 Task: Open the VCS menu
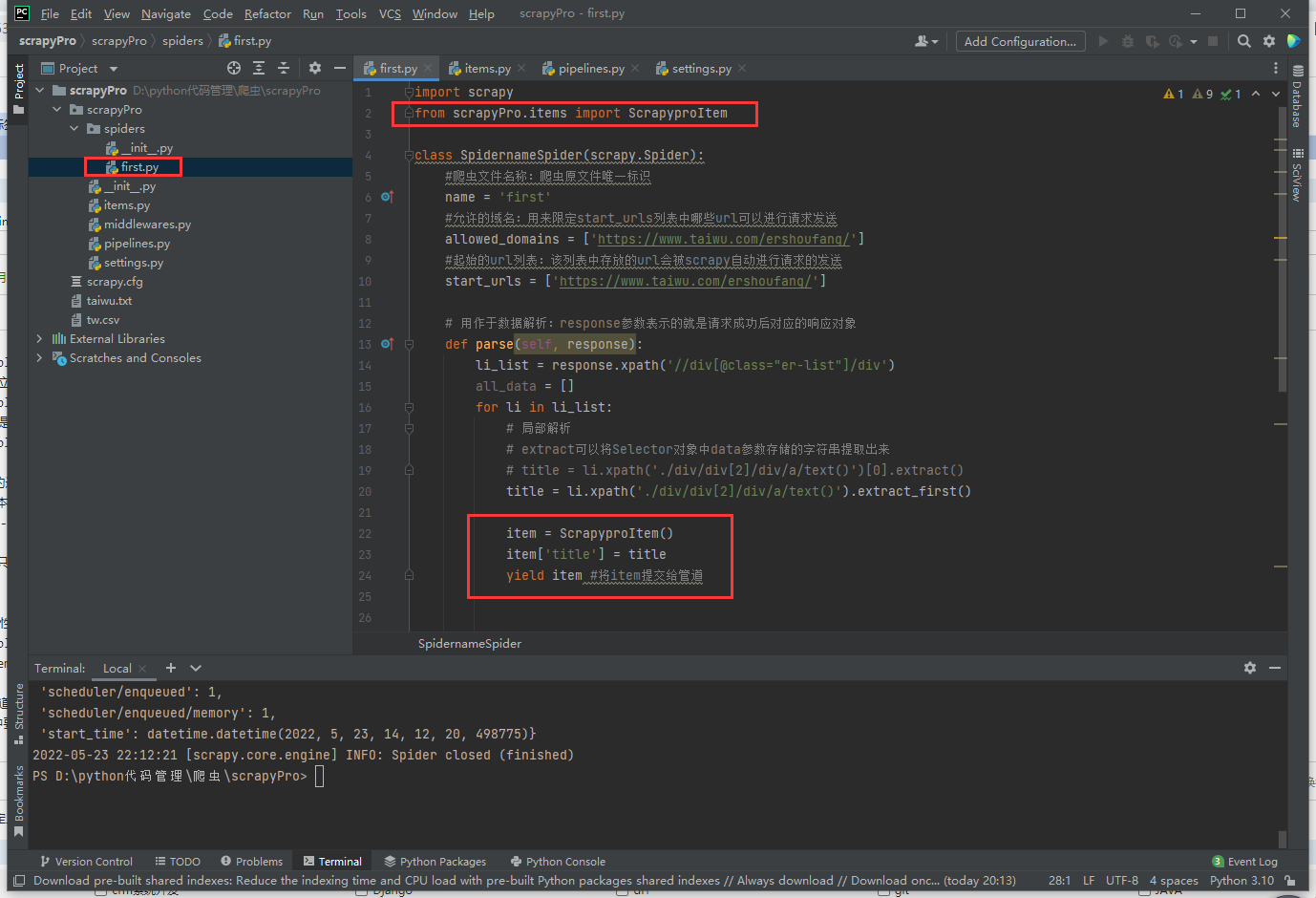click(x=390, y=14)
